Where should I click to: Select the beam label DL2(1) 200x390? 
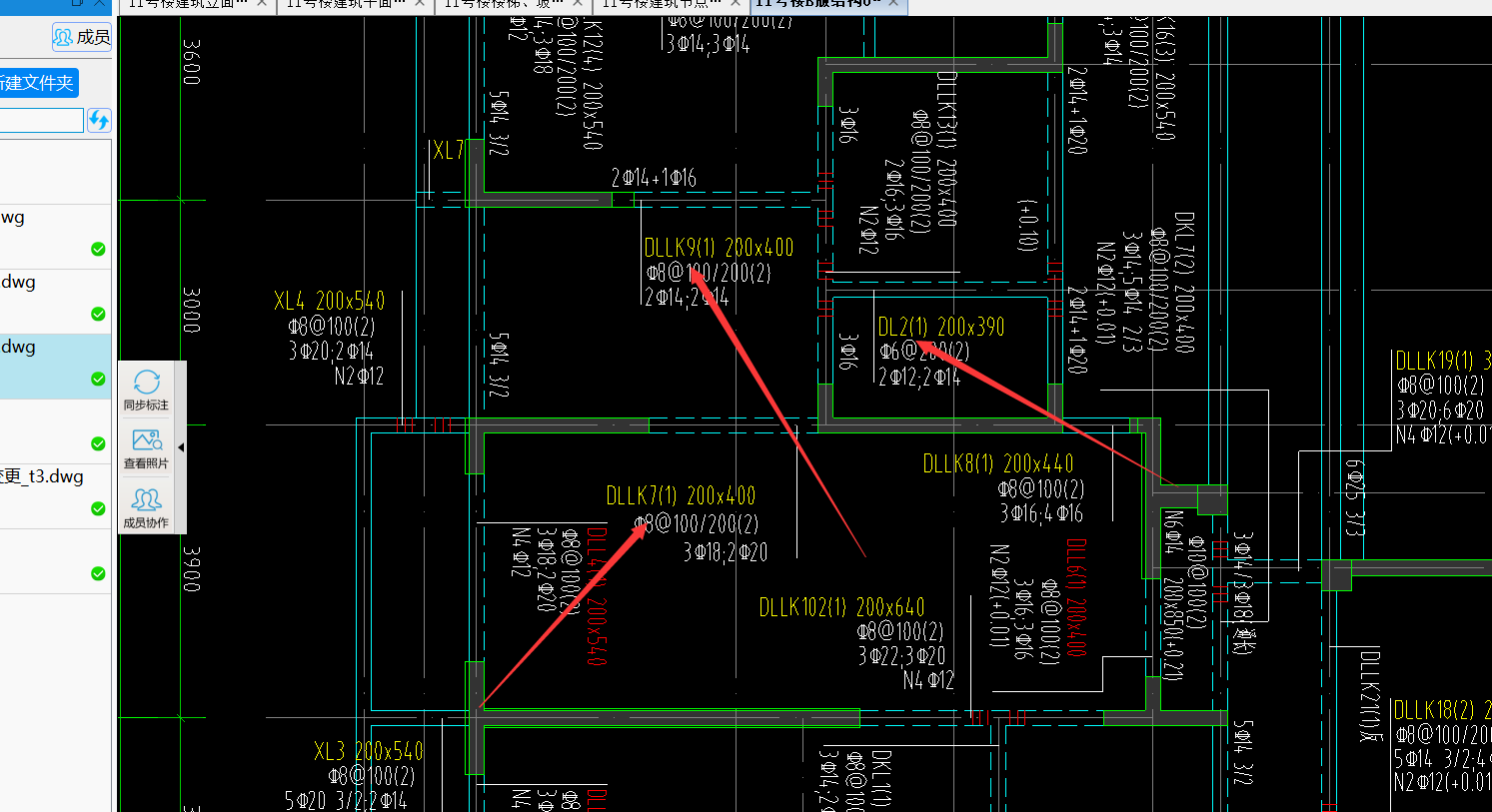[x=941, y=327]
